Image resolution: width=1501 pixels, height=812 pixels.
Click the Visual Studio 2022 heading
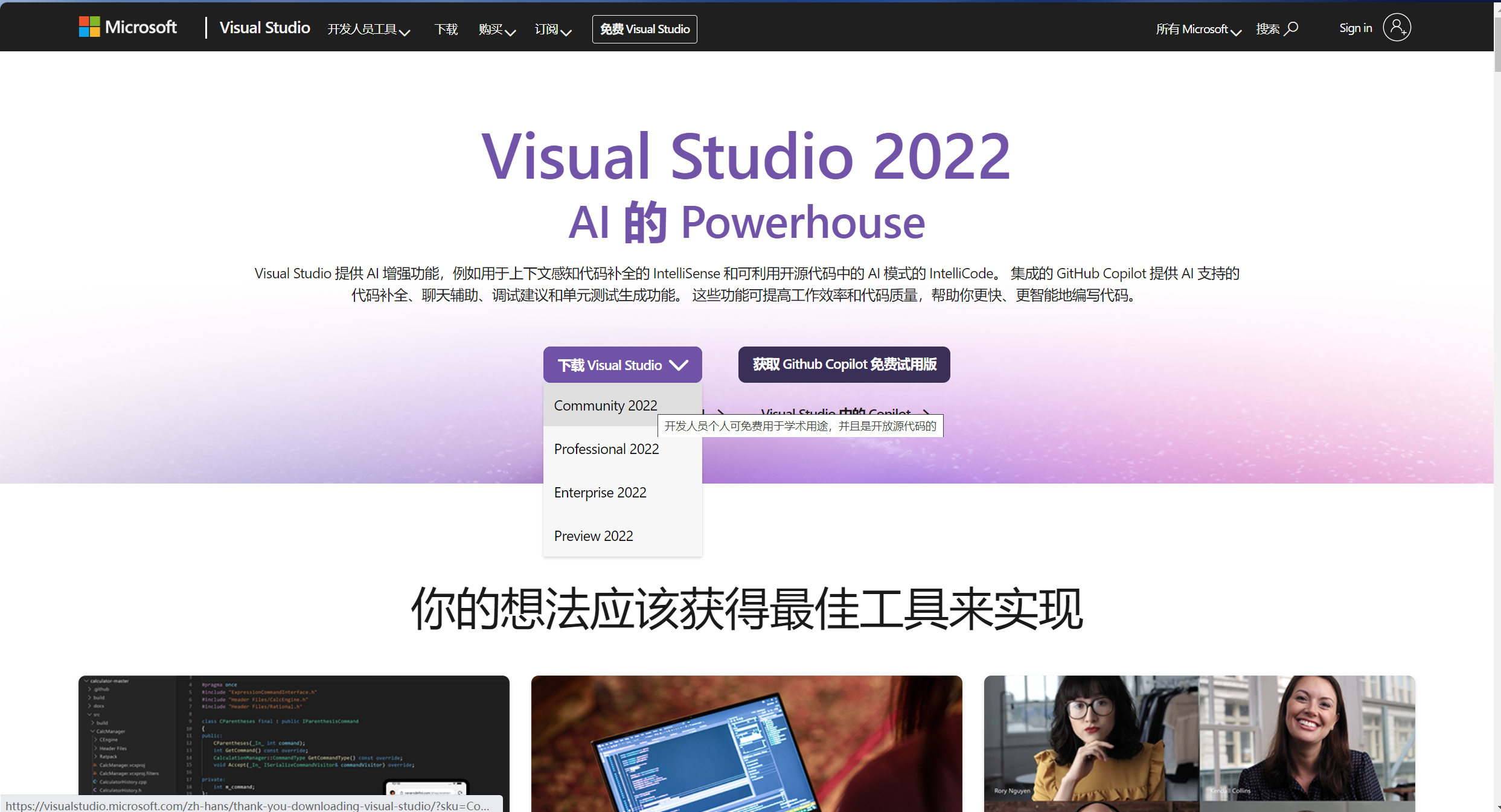pos(746,156)
